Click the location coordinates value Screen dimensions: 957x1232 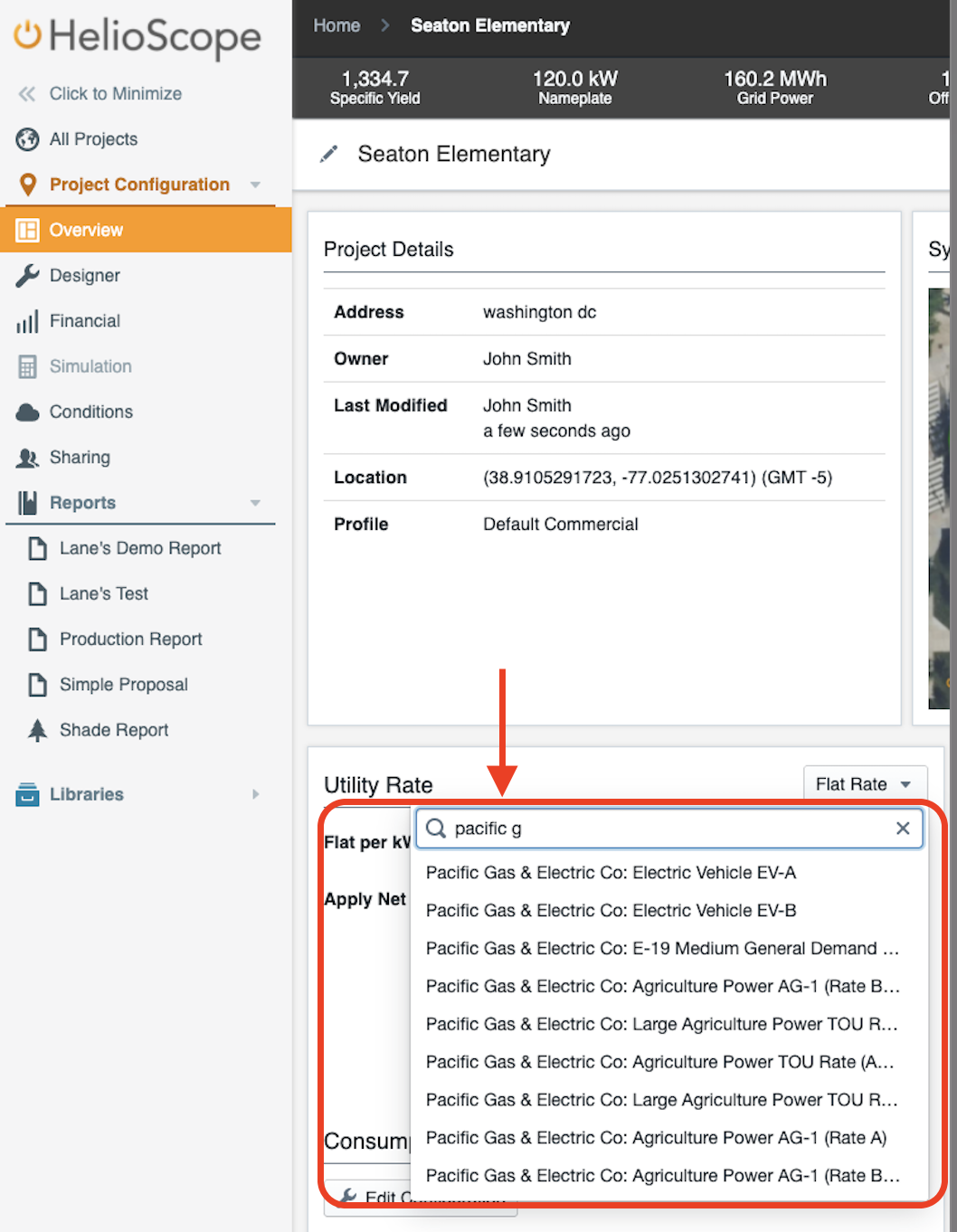pyautogui.click(x=658, y=478)
